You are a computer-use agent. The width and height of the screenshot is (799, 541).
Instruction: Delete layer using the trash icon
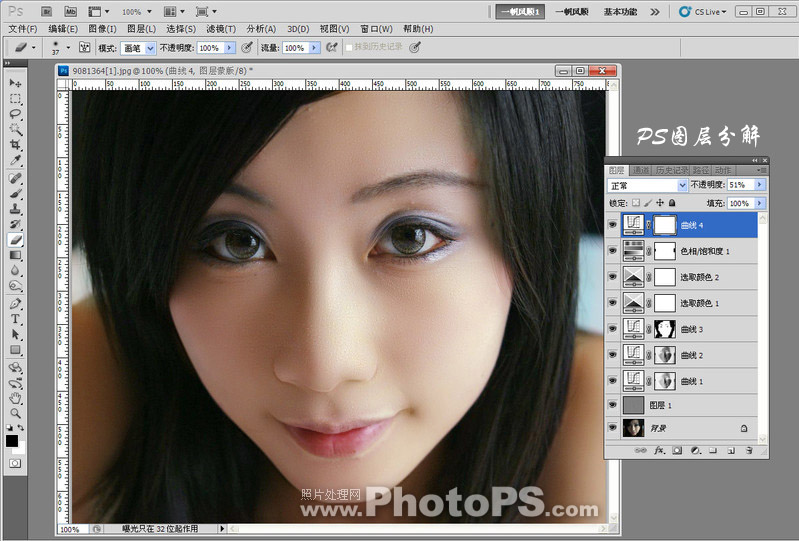[x=749, y=450]
